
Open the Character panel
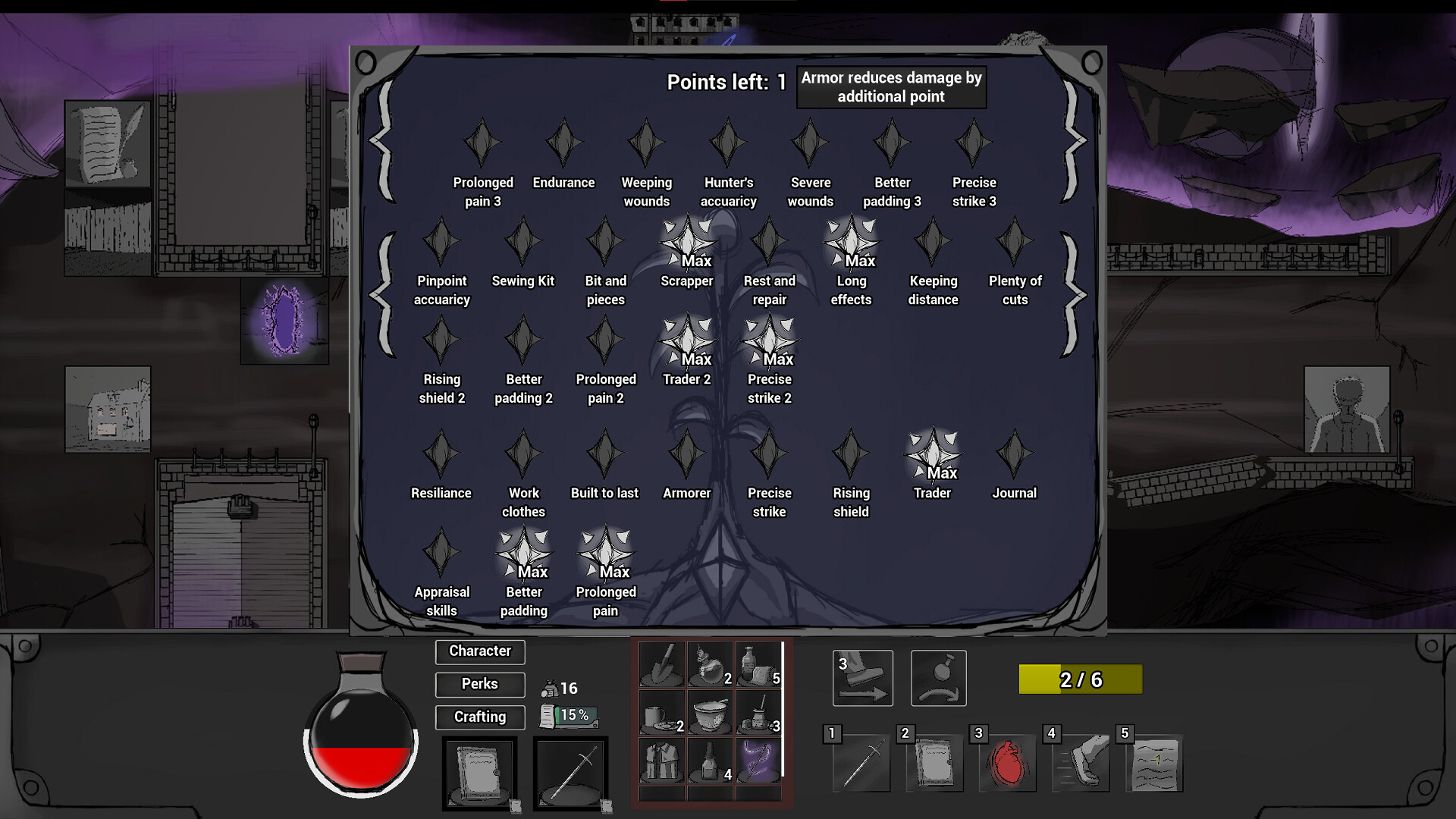point(480,651)
